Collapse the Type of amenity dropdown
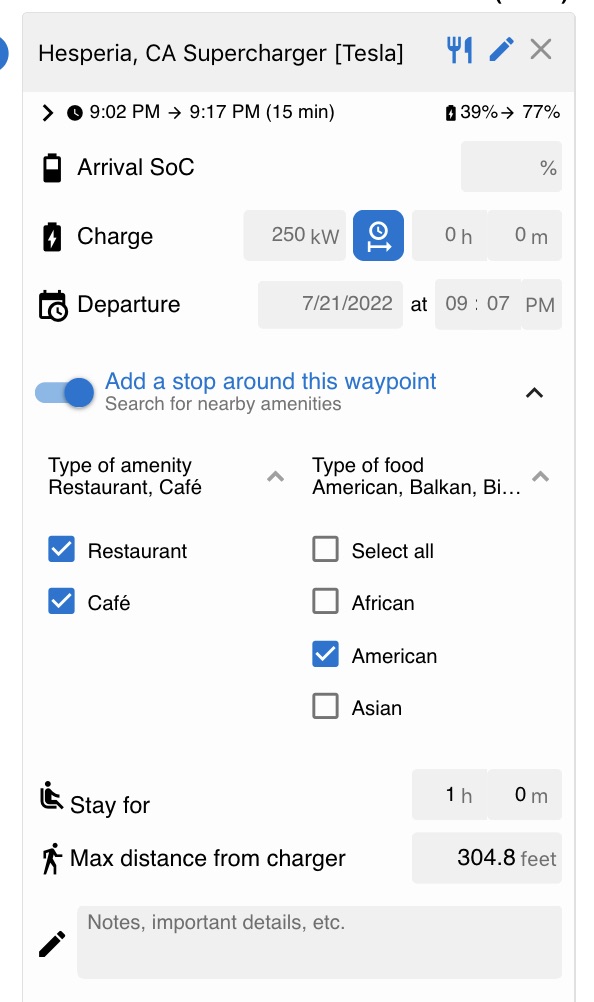This screenshot has height=1002, width=594. coord(275,476)
